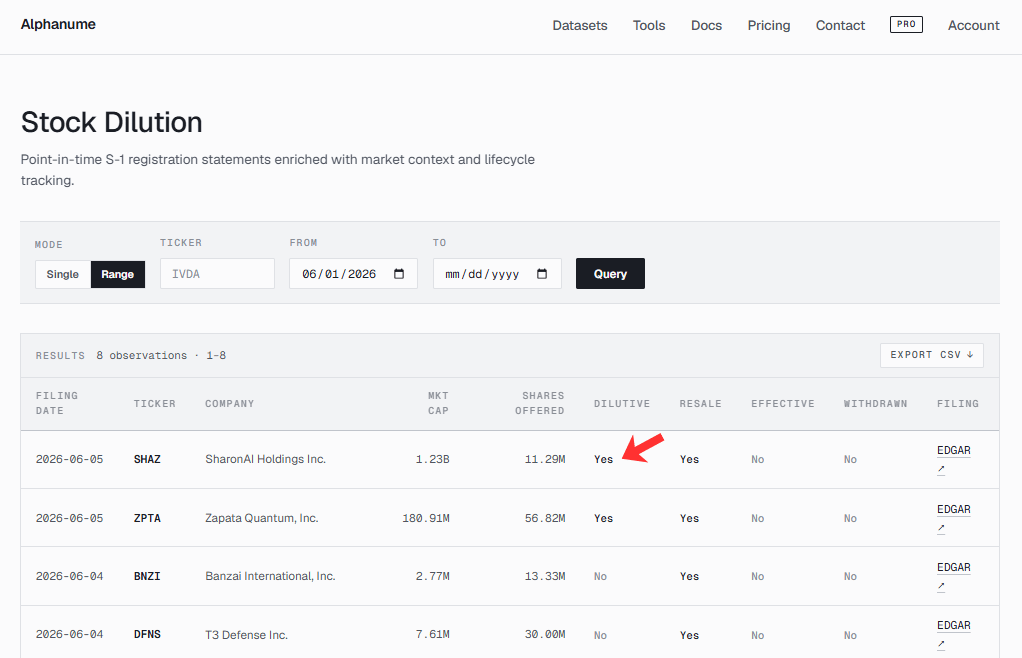Select the DFNS ticker cell
The width and height of the screenshot is (1022, 658).
click(147, 635)
